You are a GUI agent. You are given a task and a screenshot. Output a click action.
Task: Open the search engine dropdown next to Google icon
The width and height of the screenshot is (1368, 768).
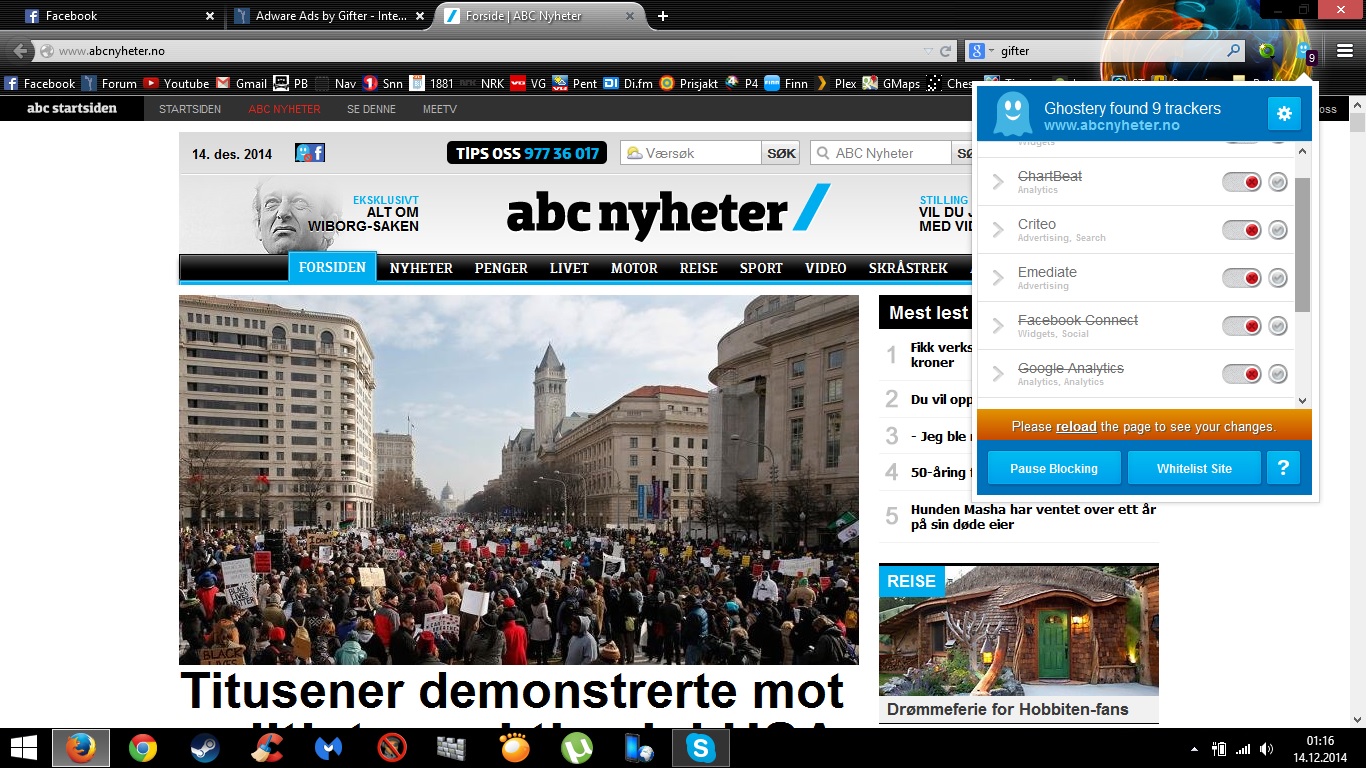(991, 51)
